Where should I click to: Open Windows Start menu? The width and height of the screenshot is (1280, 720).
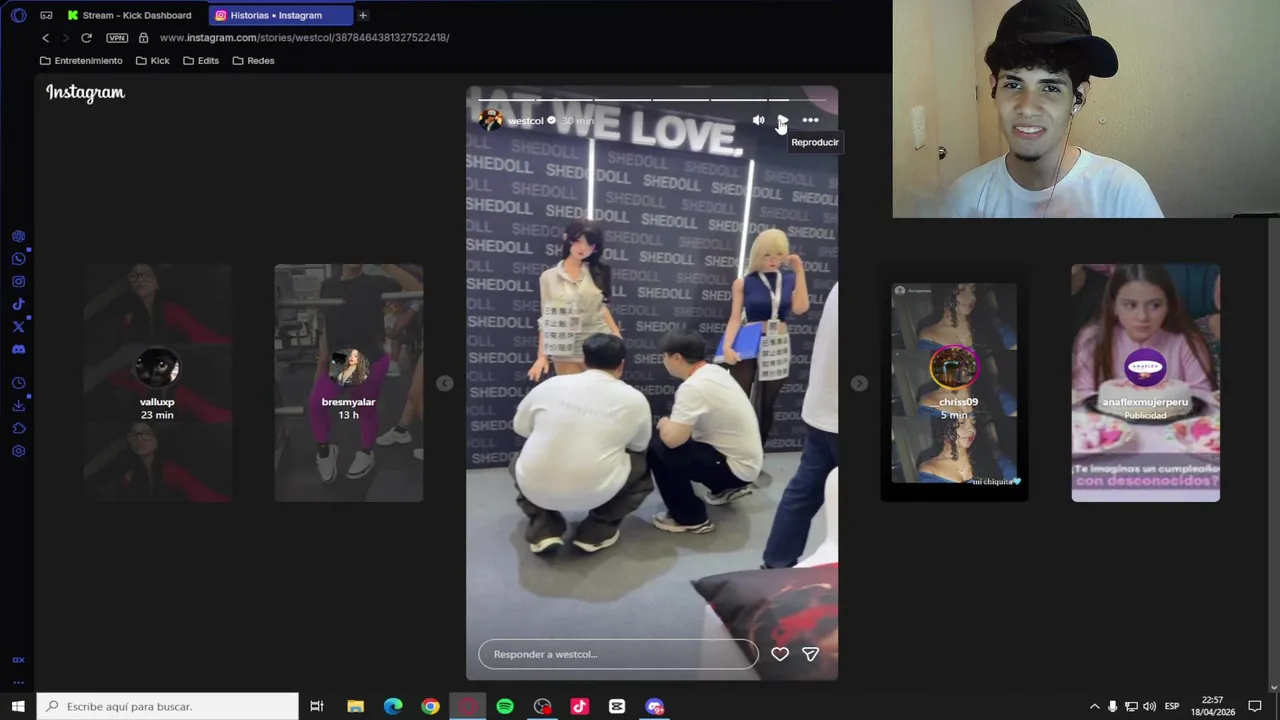[18, 706]
